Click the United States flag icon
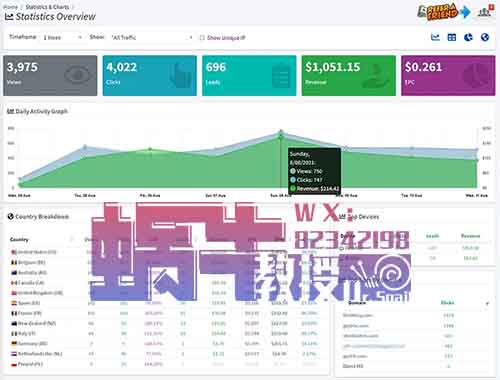This screenshot has height=380, width=500. [x=14, y=252]
